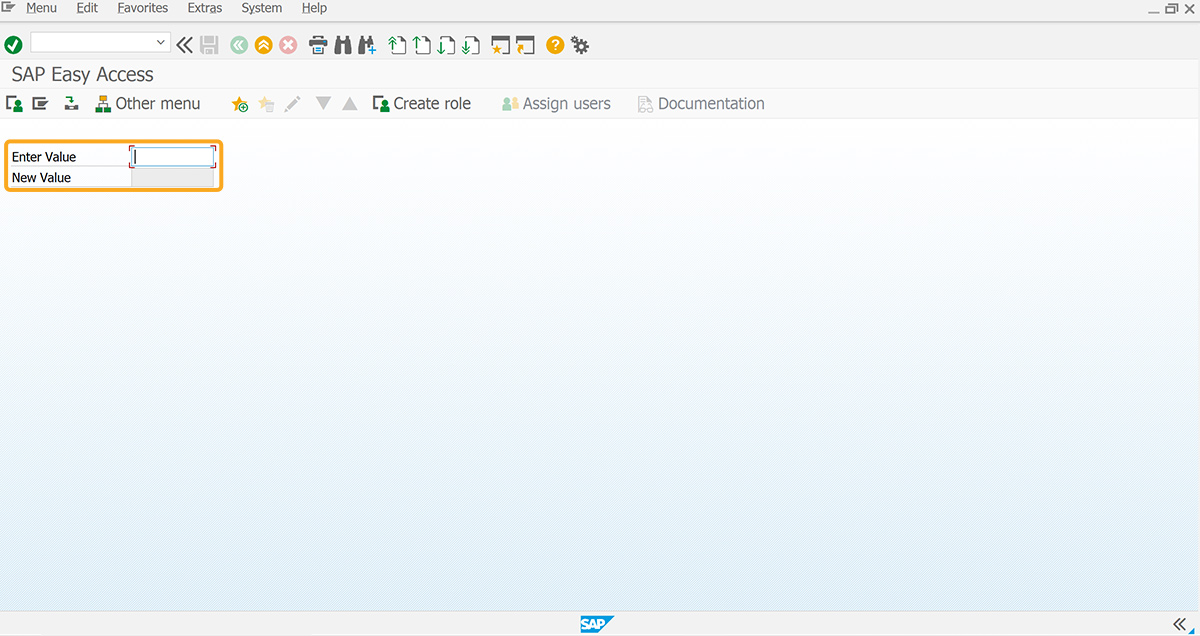Click the Delete Favorites icon
1200x636 pixels.
click(x=266, y=104)
